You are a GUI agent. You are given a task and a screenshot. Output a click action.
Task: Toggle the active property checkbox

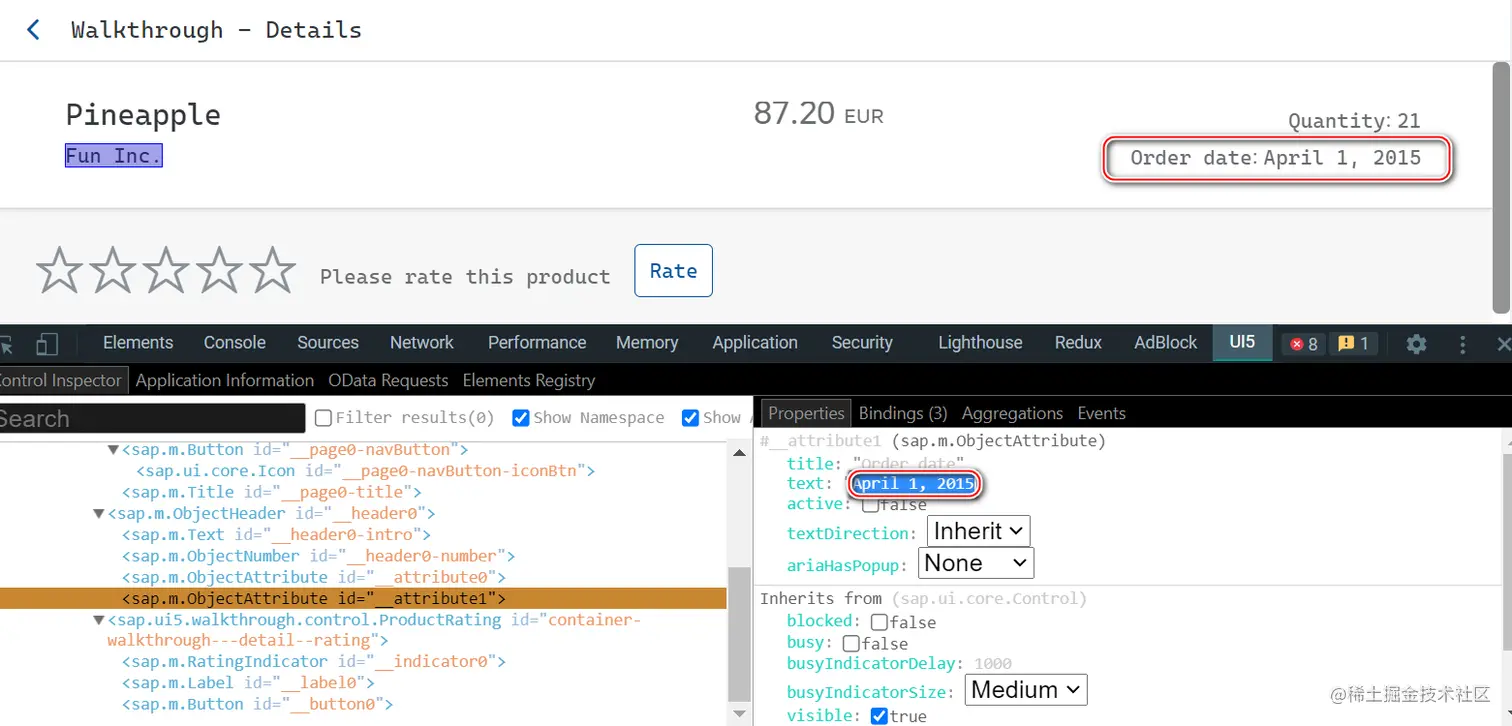(x=871, y=505)
